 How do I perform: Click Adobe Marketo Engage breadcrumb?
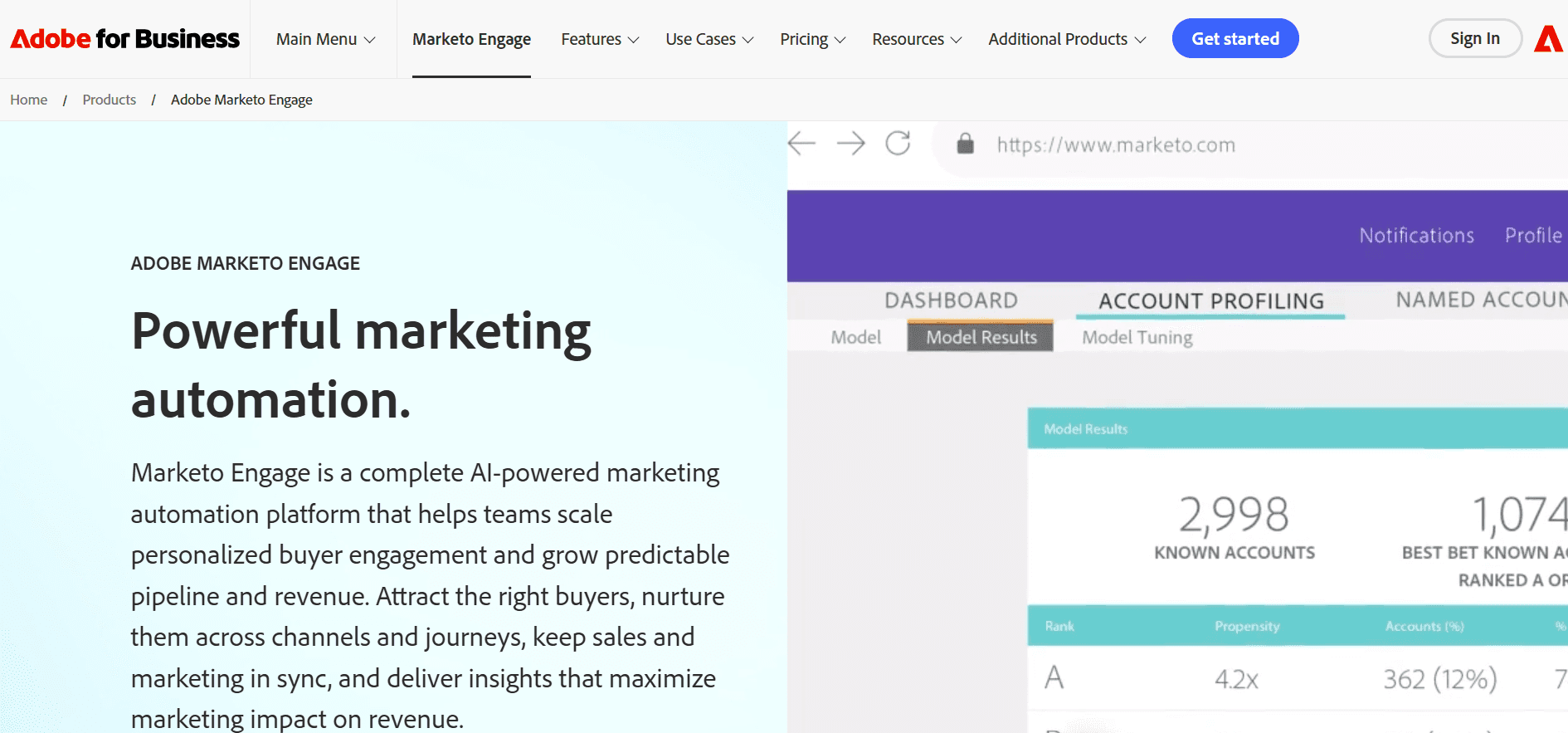241,100
